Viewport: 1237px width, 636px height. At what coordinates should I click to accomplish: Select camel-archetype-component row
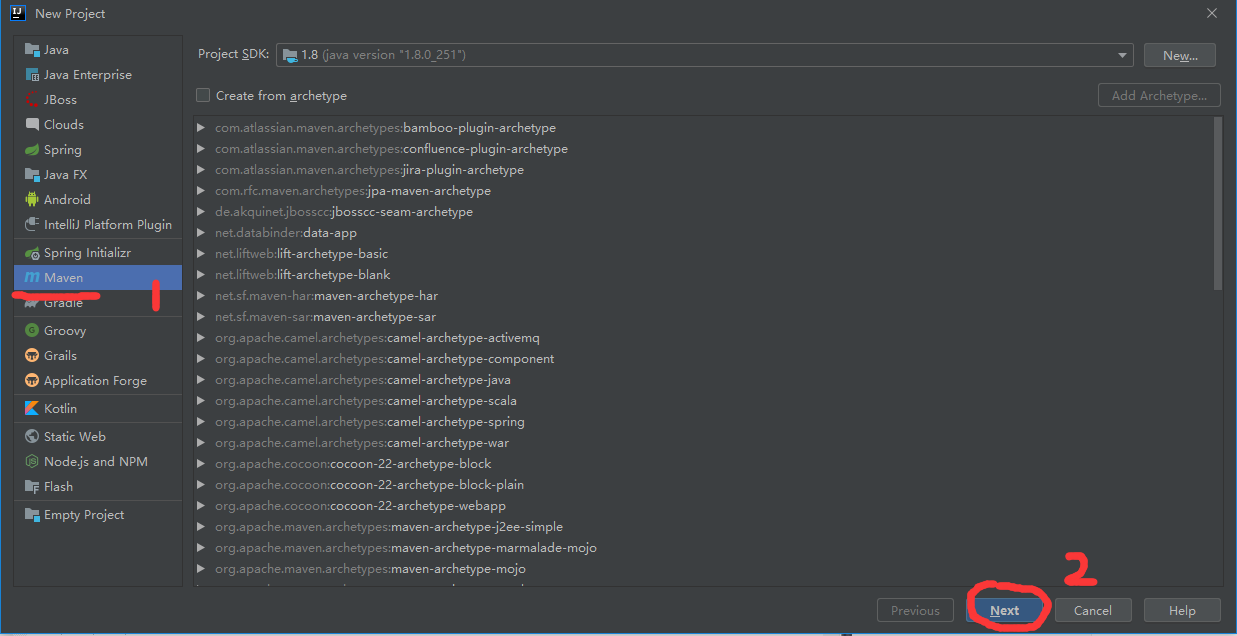coord(702,359)
